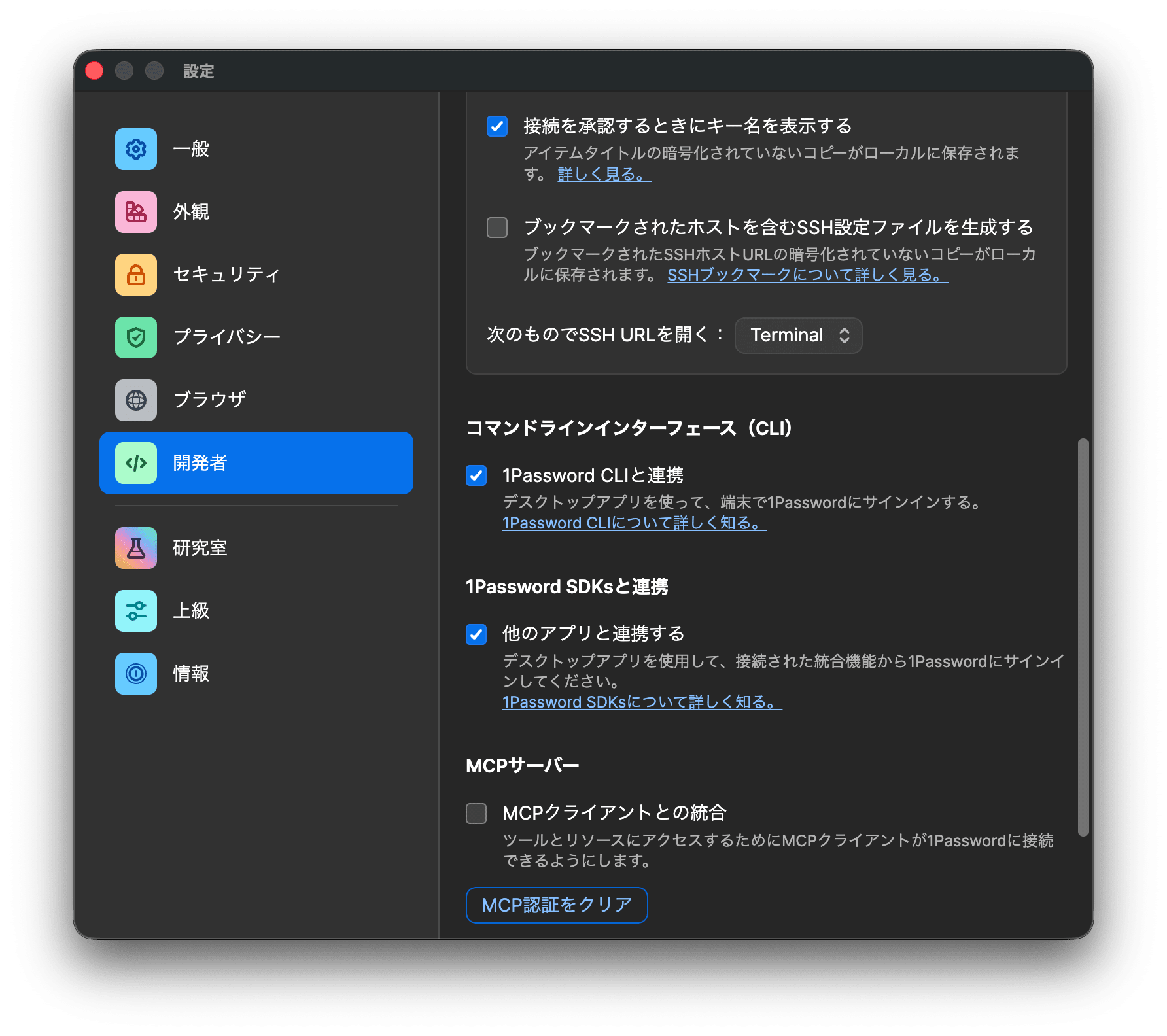Open SSHブックマークについて詳しく見る link

pos(808,275)
